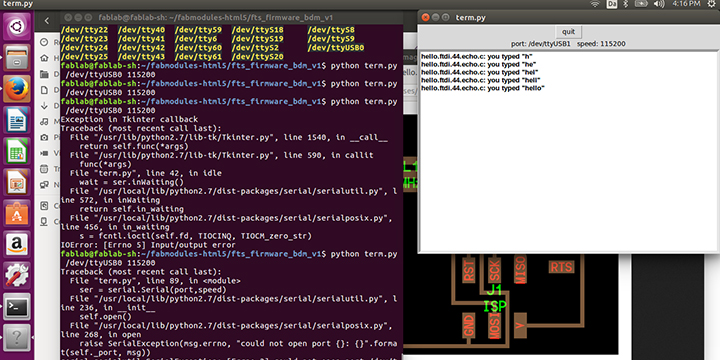Open System Settings from the launcher
Image resolution: width=720 pixels, height=360 pixels.
click(17, 276)
